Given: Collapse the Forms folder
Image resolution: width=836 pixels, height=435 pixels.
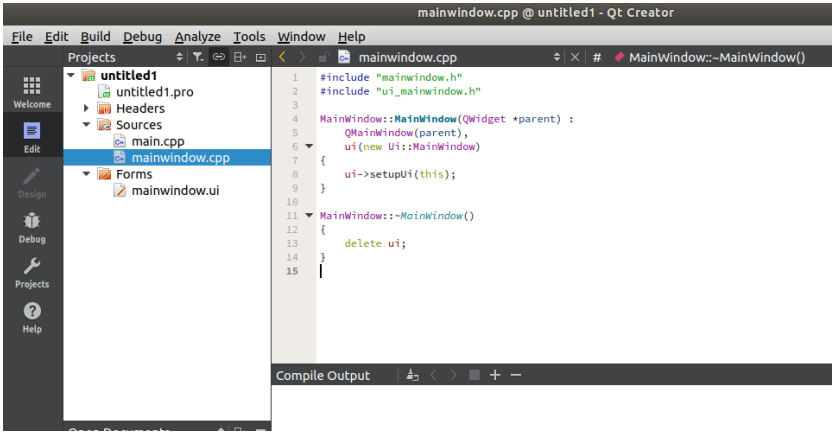Looking at the screenshot, I should (x=86, y=174).
